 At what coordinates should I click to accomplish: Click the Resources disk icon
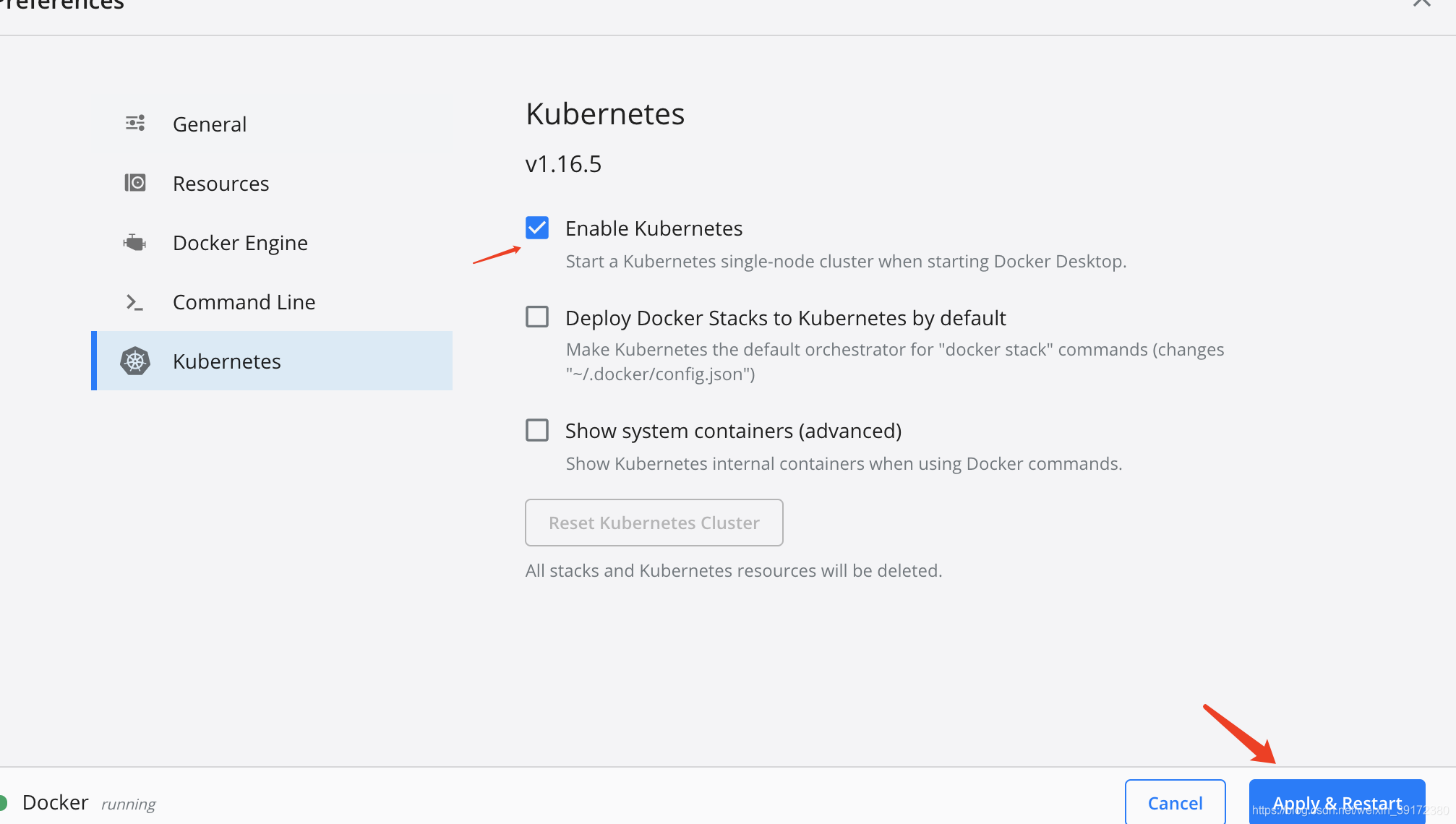pyautogui.click(x=135, y=183)
